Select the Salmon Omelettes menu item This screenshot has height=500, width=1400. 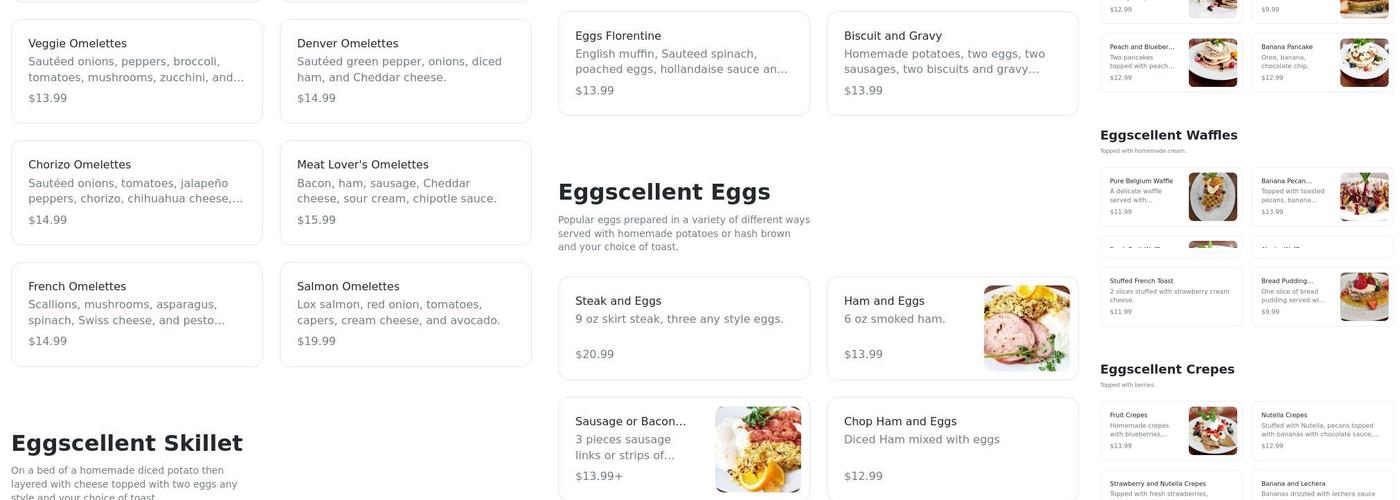point(405,314)
